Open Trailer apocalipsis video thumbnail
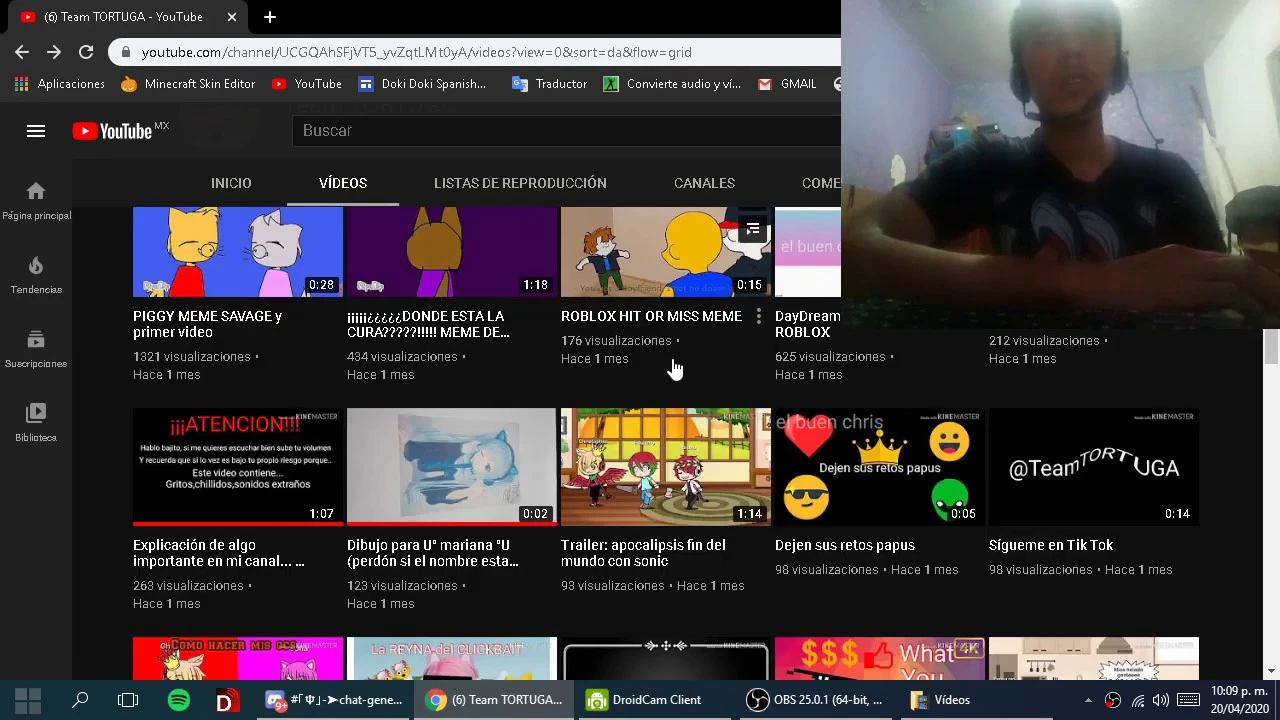This screenshot has height=720, width=1280. click(x=666, y=466)
